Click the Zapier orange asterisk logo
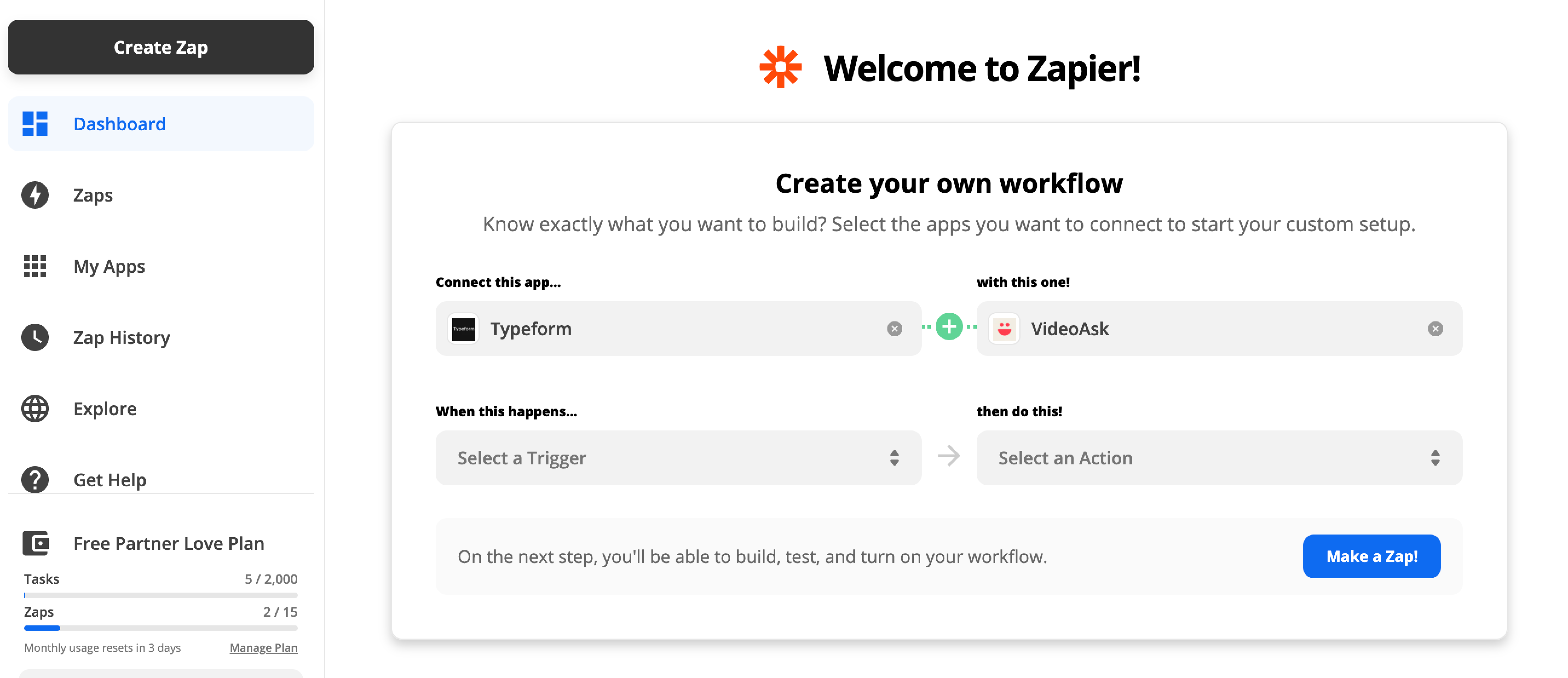 (x=780, y=67)
